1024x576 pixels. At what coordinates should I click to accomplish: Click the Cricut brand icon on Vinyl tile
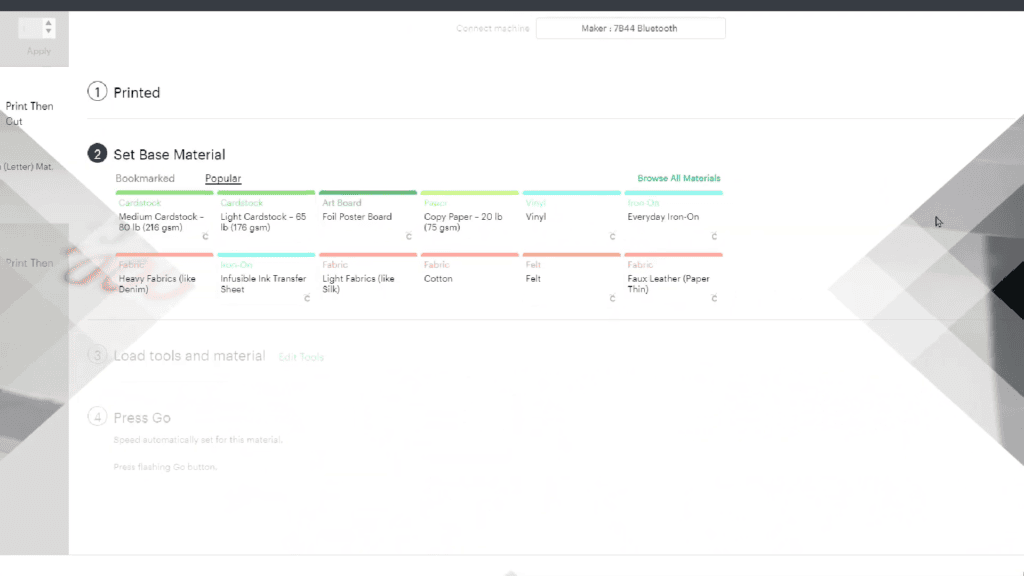coord(613,236)
